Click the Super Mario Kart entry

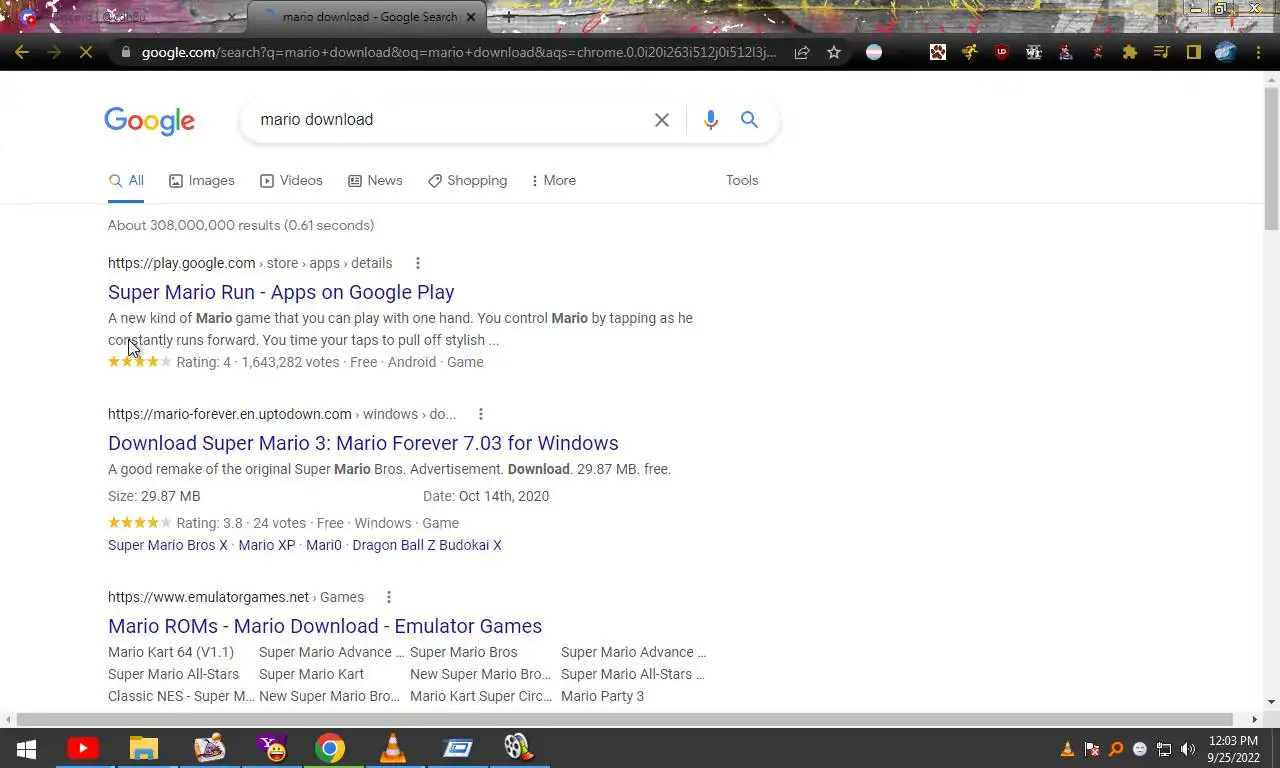(x=312, y=674)
